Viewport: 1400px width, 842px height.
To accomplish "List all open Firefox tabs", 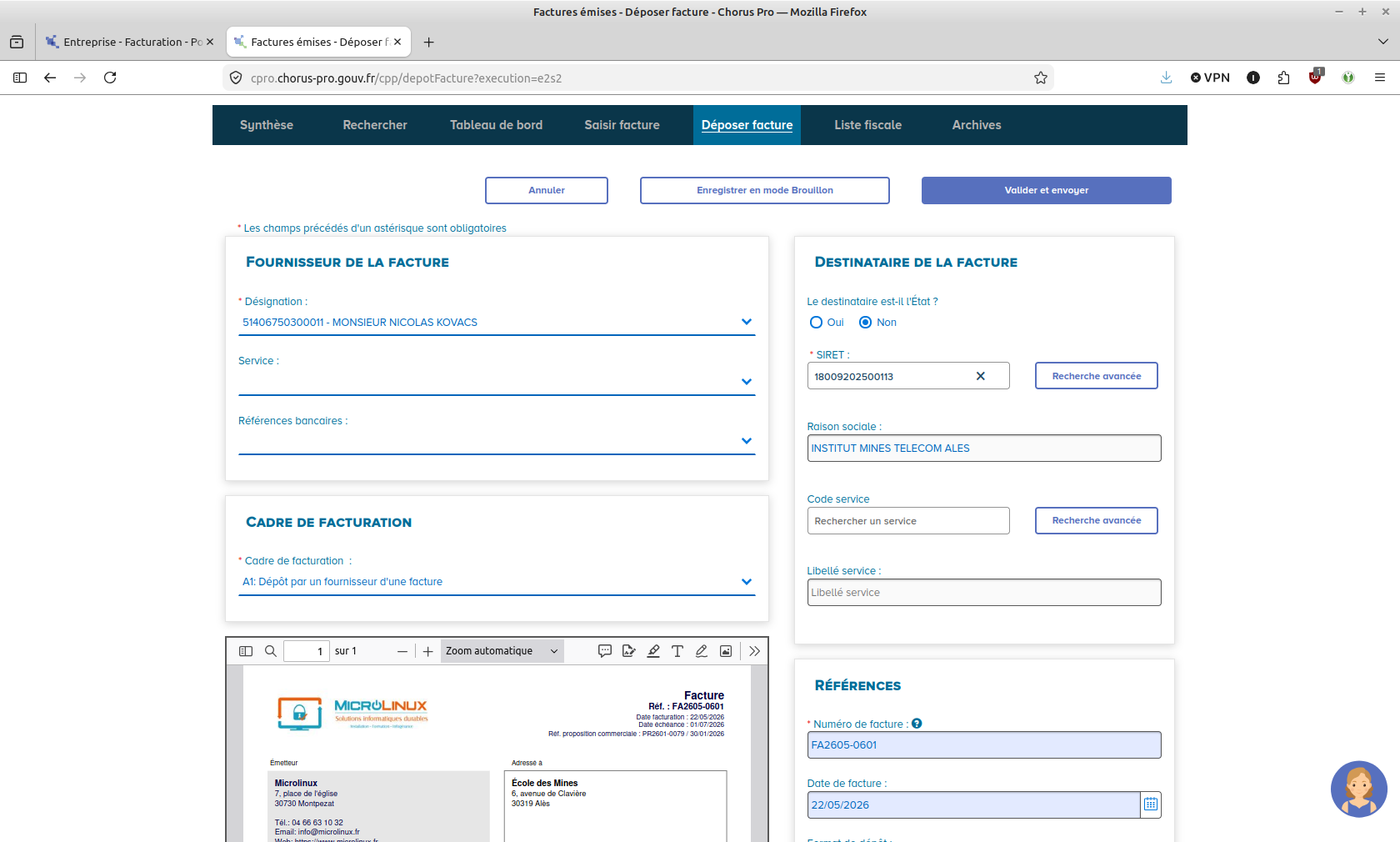I will coord(1383,42).
